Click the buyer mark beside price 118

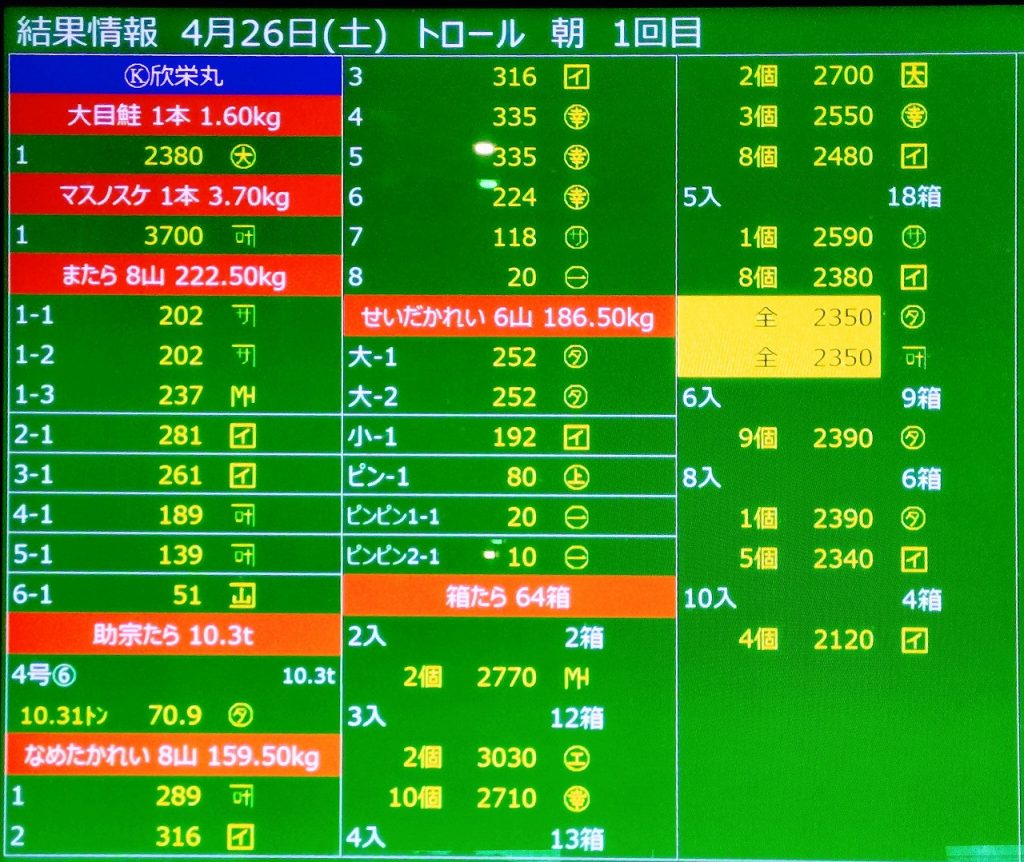coord(575,237)
